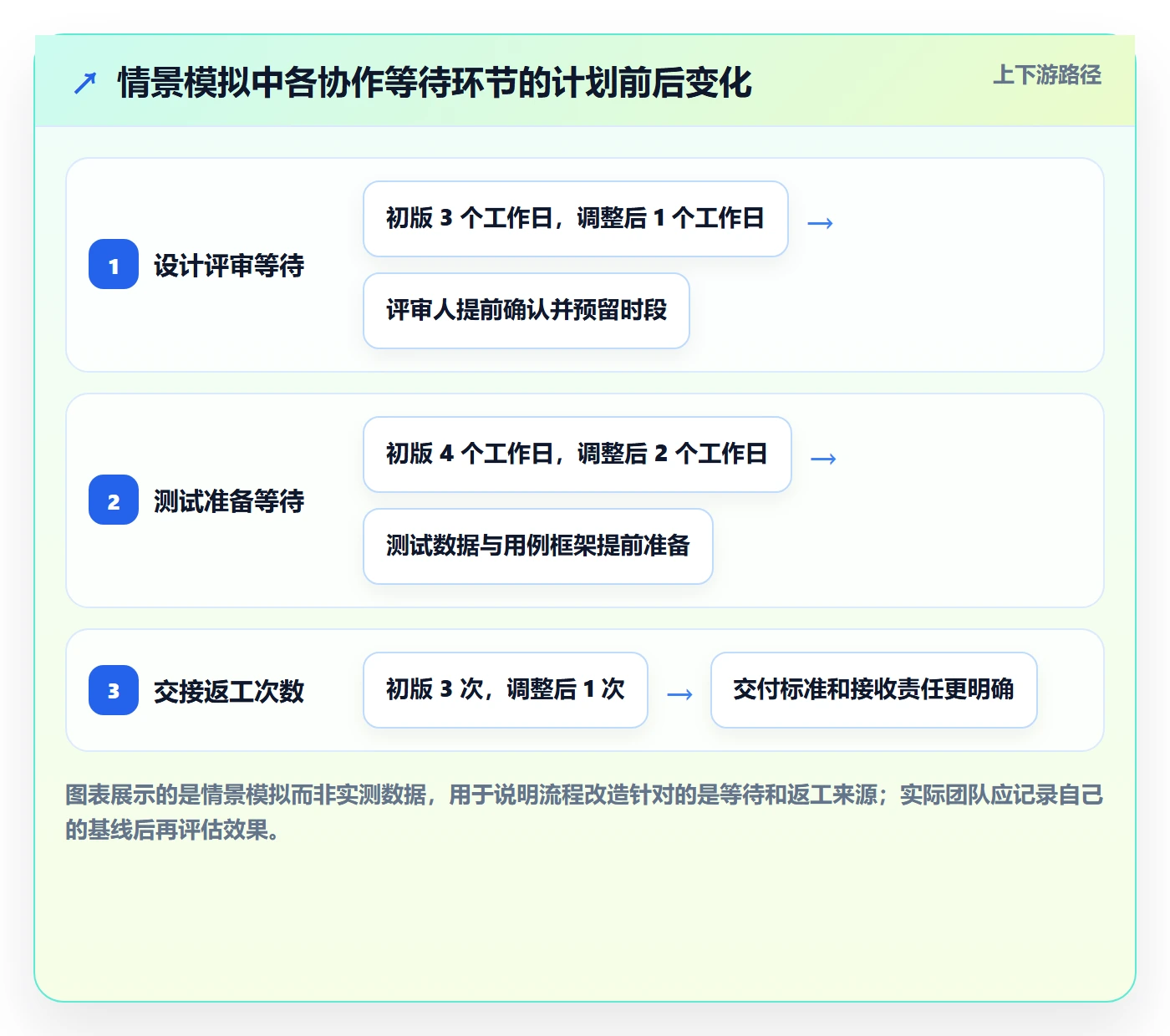Screen dimensions: 1170x1036
Task: Click the 上下游路径 label in header
Action: tap(1046, 75)
